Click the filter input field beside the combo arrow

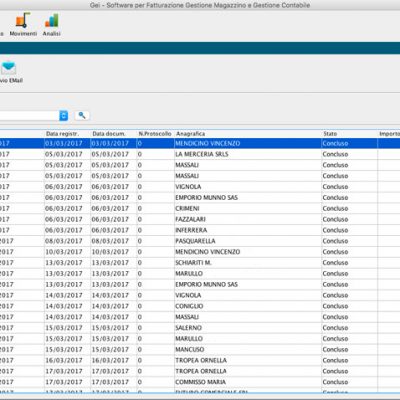click(29, 116)
